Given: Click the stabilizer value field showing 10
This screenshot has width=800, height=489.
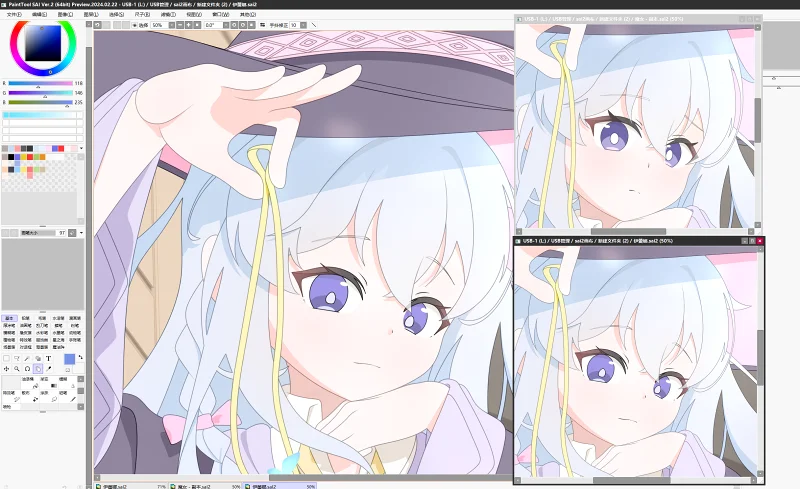Looking at the screenshot, I should [x=294, y=25].
